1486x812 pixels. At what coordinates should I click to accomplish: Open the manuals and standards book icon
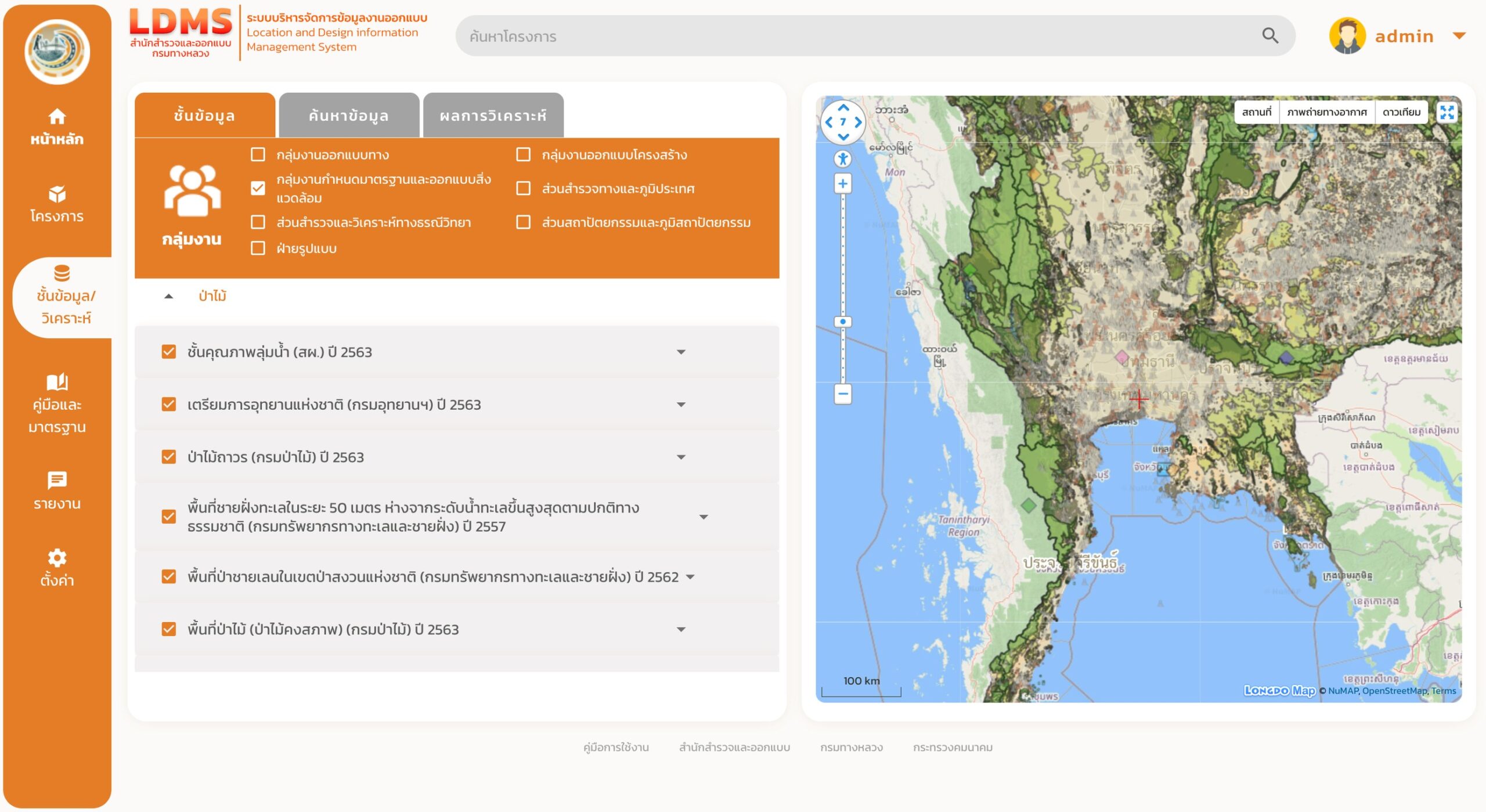click(x=57, y=382)
